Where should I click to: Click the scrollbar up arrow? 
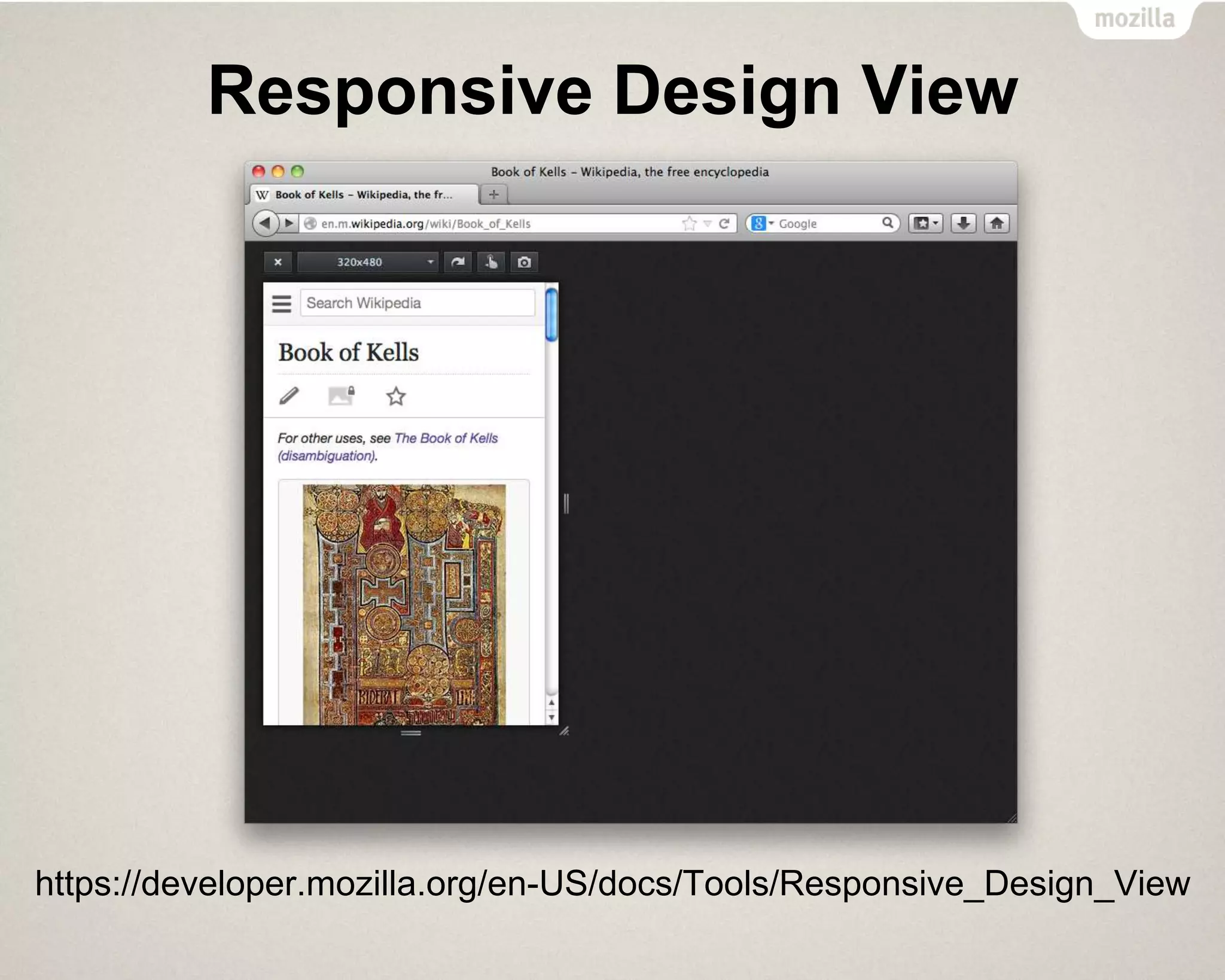(551, 702)
